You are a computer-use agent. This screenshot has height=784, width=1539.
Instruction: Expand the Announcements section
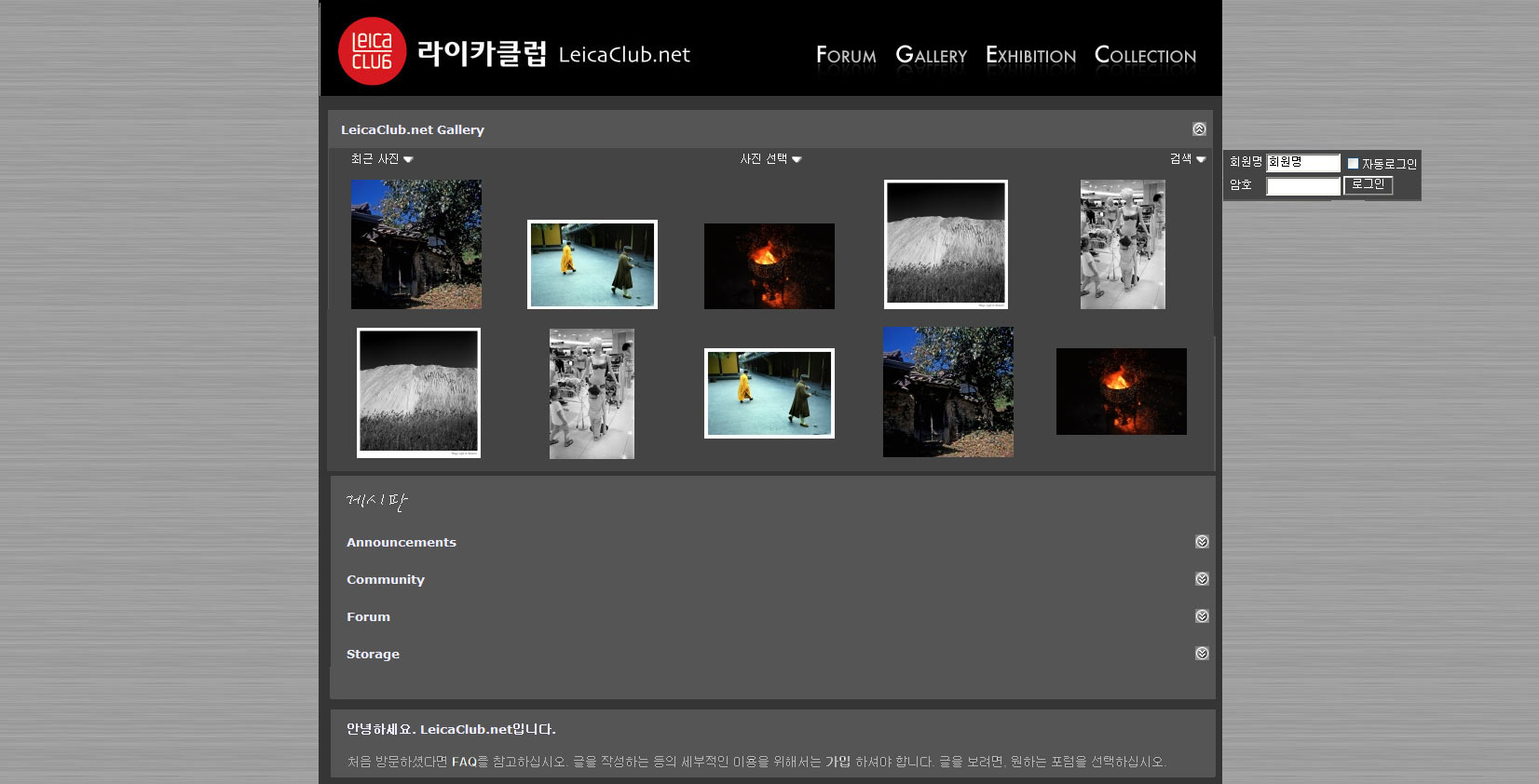pyautogui.click(x=1202, y=542)
